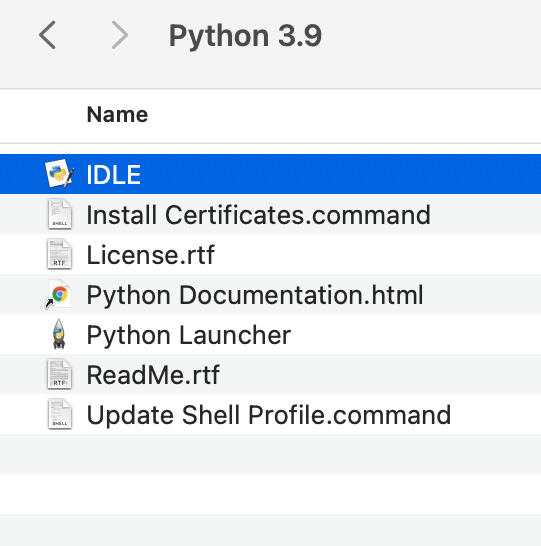This screenshot has width=541, height=546.
Task: Select the License.rtf file name
Action: pos(150,255)
